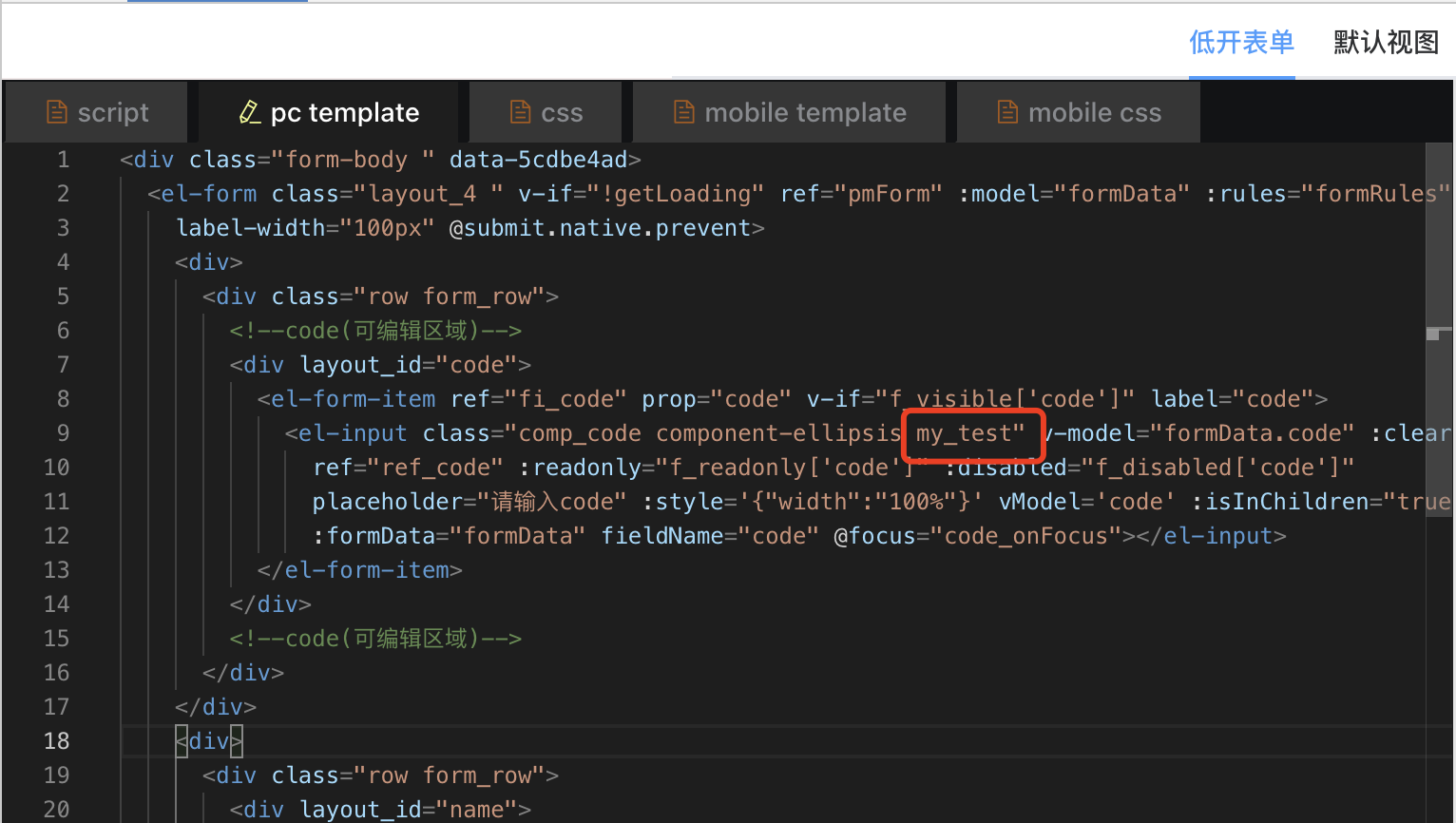Viewport: 1456px width, 823px height.
Task: Click the ref="pmForm" attribute on line 2
Action: click(861, 194)
